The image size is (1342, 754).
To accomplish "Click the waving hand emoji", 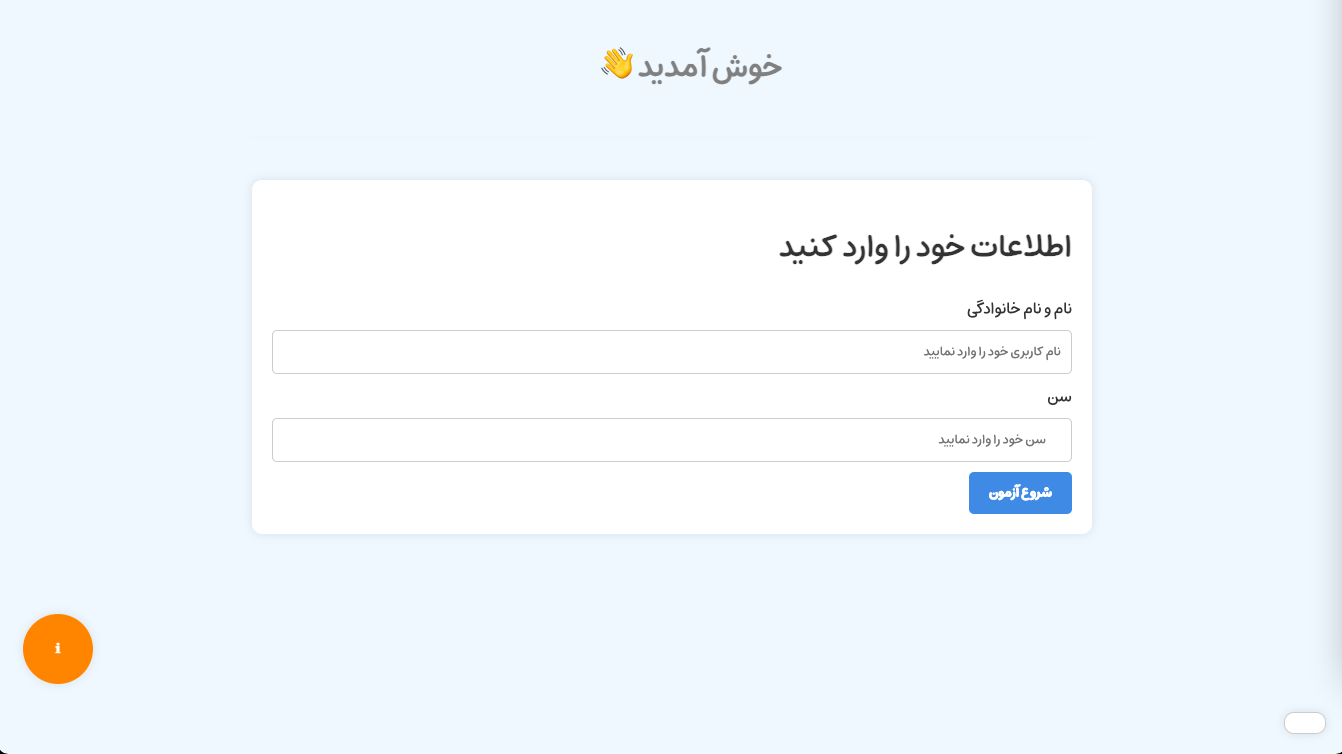I will pos(617,64).
